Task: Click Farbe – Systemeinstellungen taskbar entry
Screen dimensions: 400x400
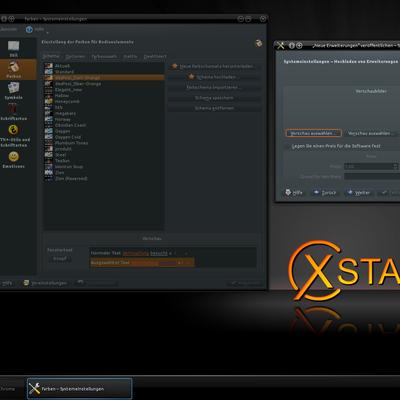Action: tap(79, 388)
